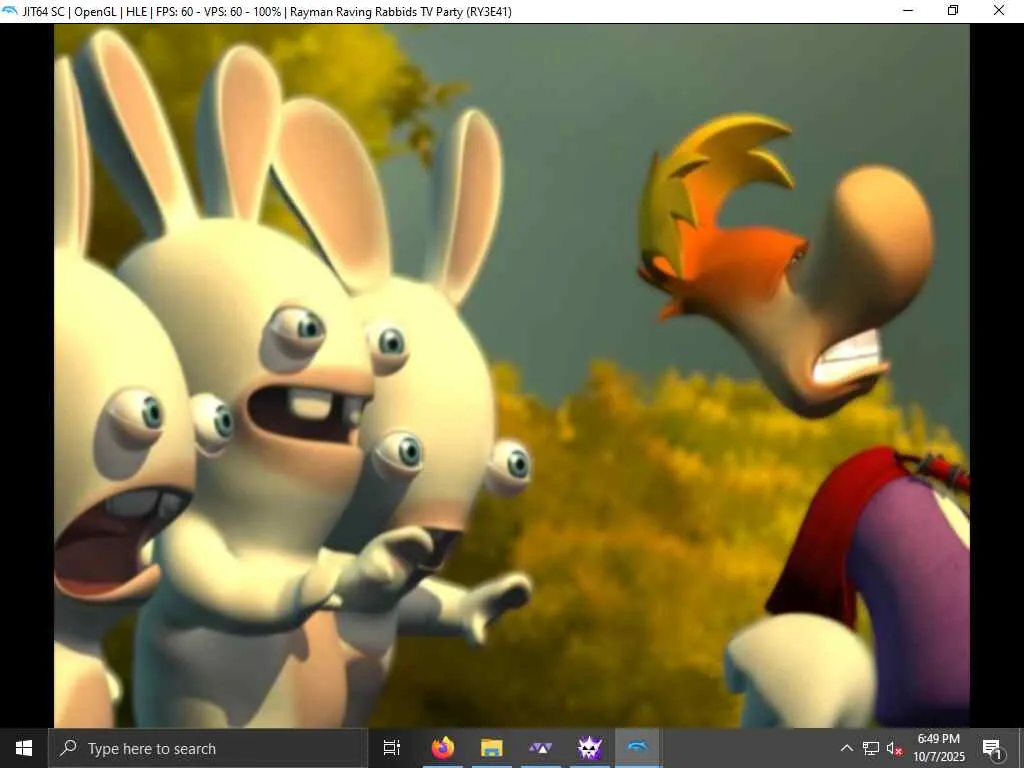Click the muted volume tray icon
1024x768 pixels.
894,748
